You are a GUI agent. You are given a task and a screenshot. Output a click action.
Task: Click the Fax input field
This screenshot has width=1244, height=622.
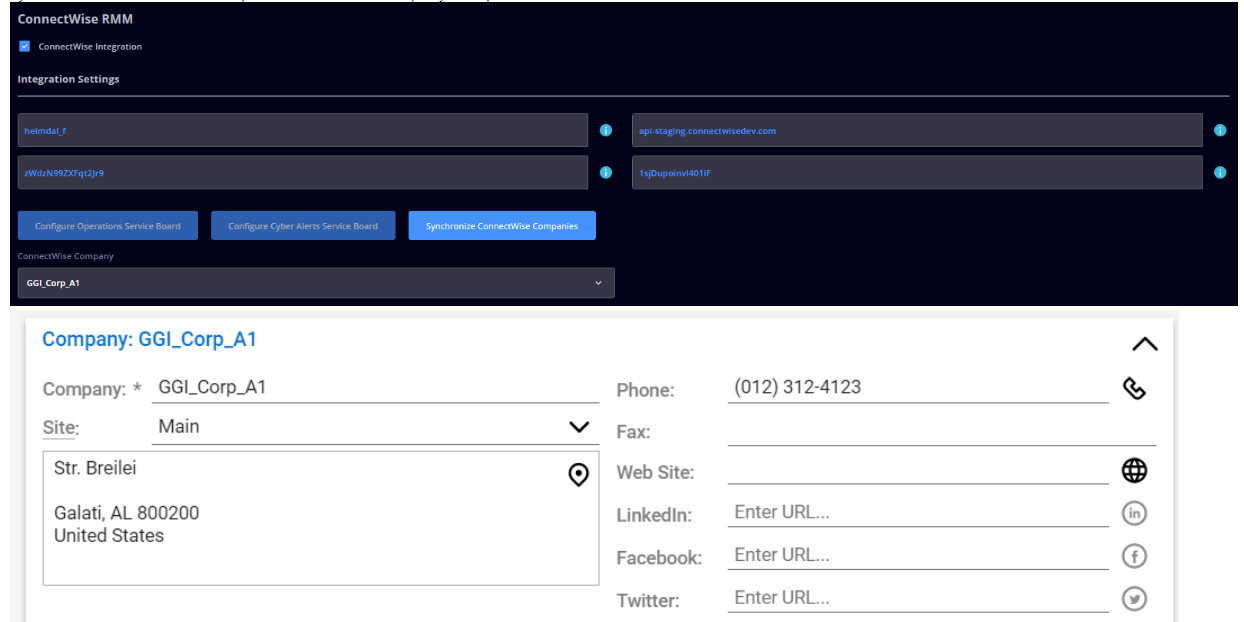(x=942, y=430)
